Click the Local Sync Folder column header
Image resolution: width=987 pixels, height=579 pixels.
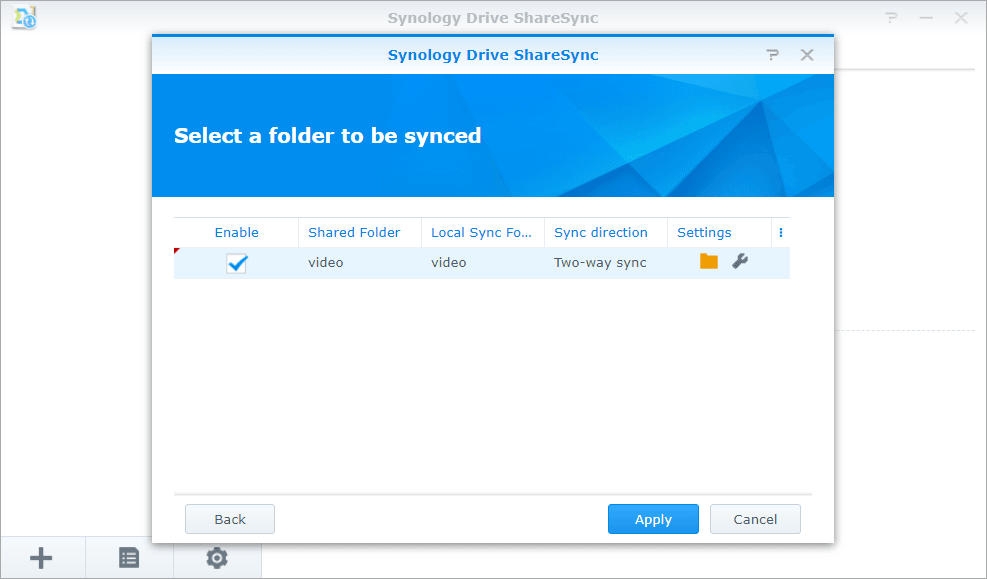coord(482,232)
